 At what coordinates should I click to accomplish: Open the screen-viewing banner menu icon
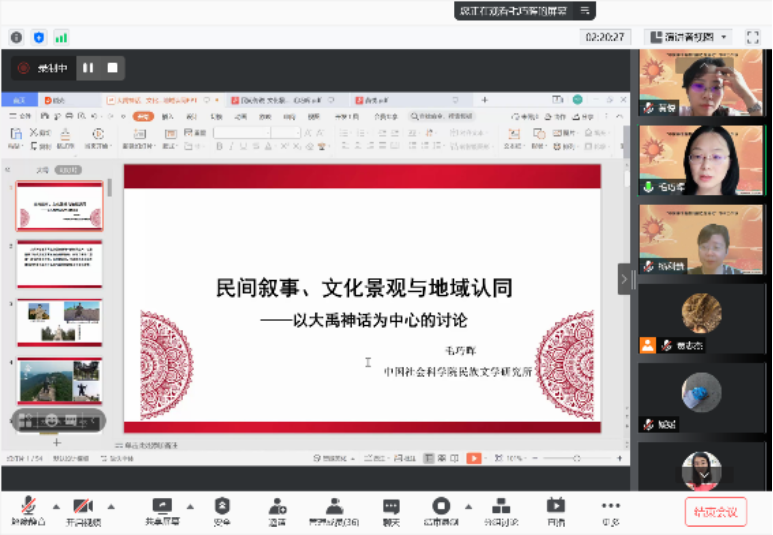585,10
